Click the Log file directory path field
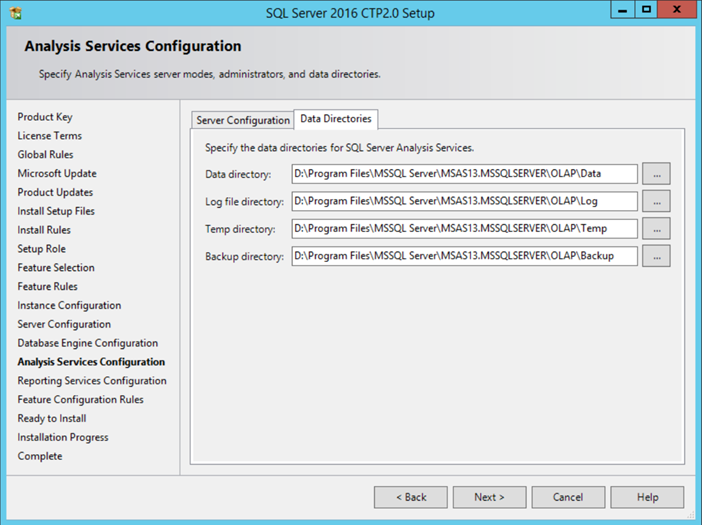The width and height of the screenshot is (702, 525). [x=464, y=201]
